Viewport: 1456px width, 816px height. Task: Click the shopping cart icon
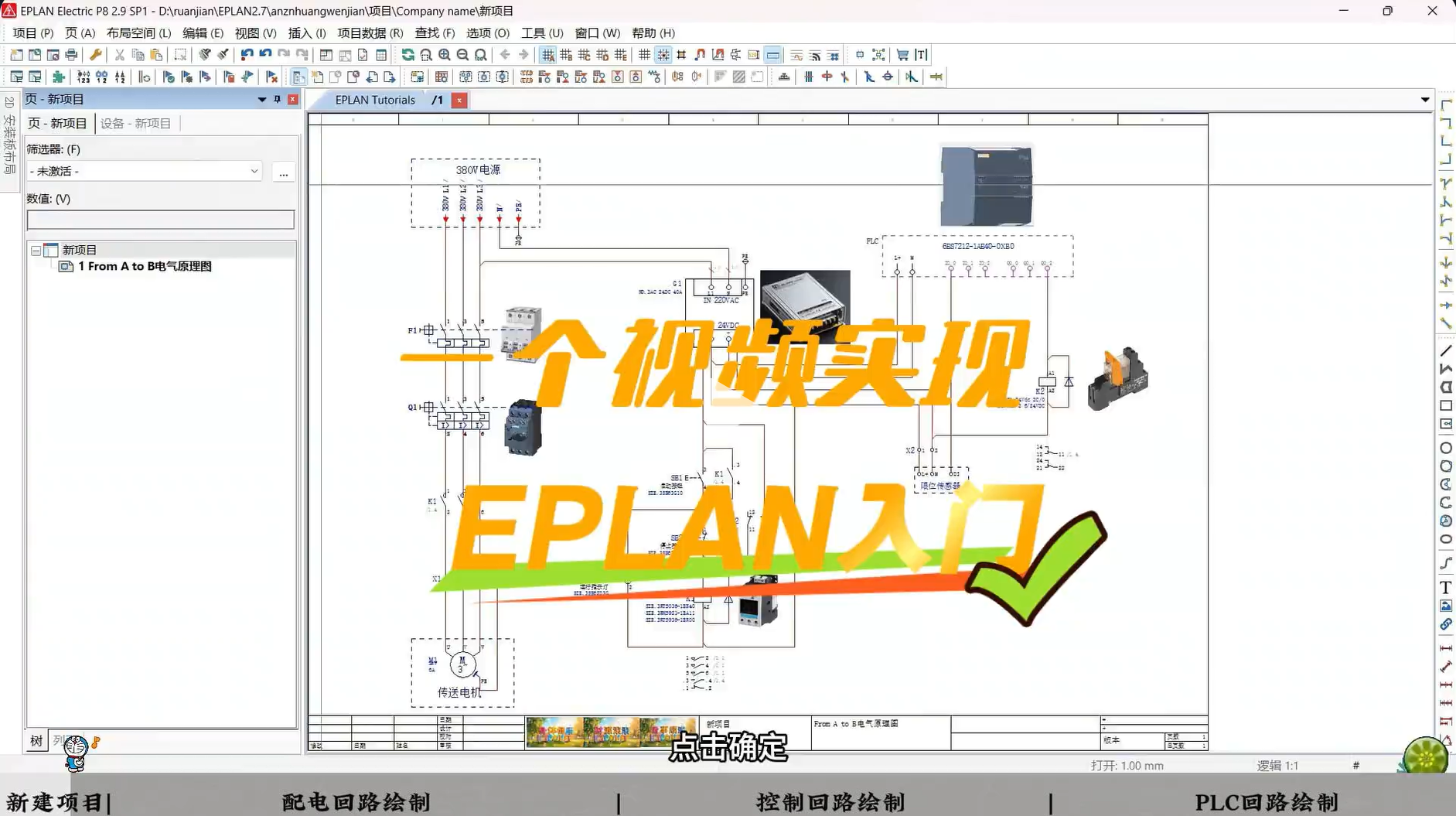pyautogui.click(x=902, y=55)
